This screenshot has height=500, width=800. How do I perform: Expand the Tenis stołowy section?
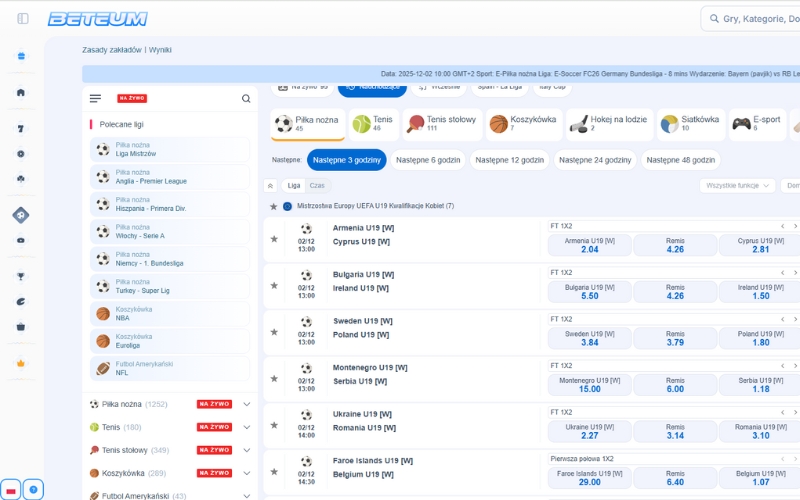coord(246,450)
